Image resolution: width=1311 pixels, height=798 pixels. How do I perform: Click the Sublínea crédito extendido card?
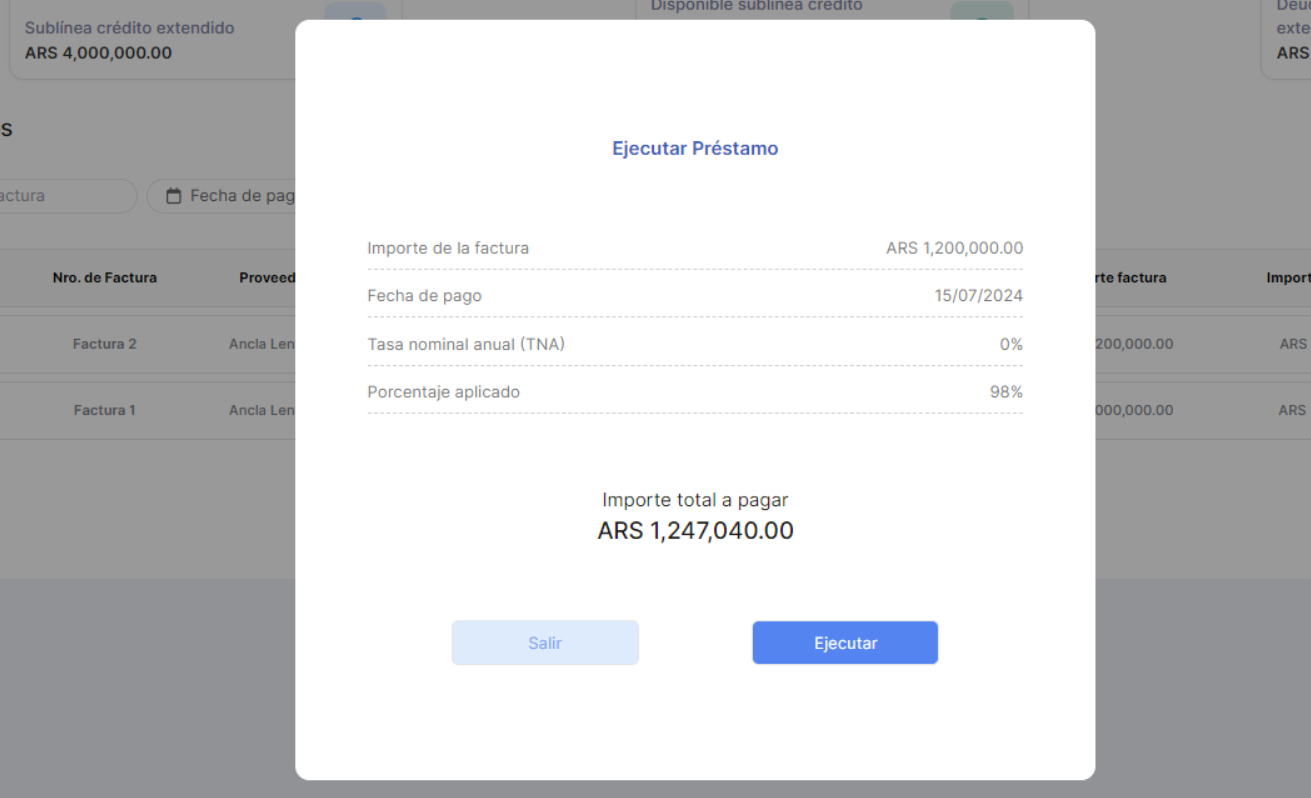point(150,40)
